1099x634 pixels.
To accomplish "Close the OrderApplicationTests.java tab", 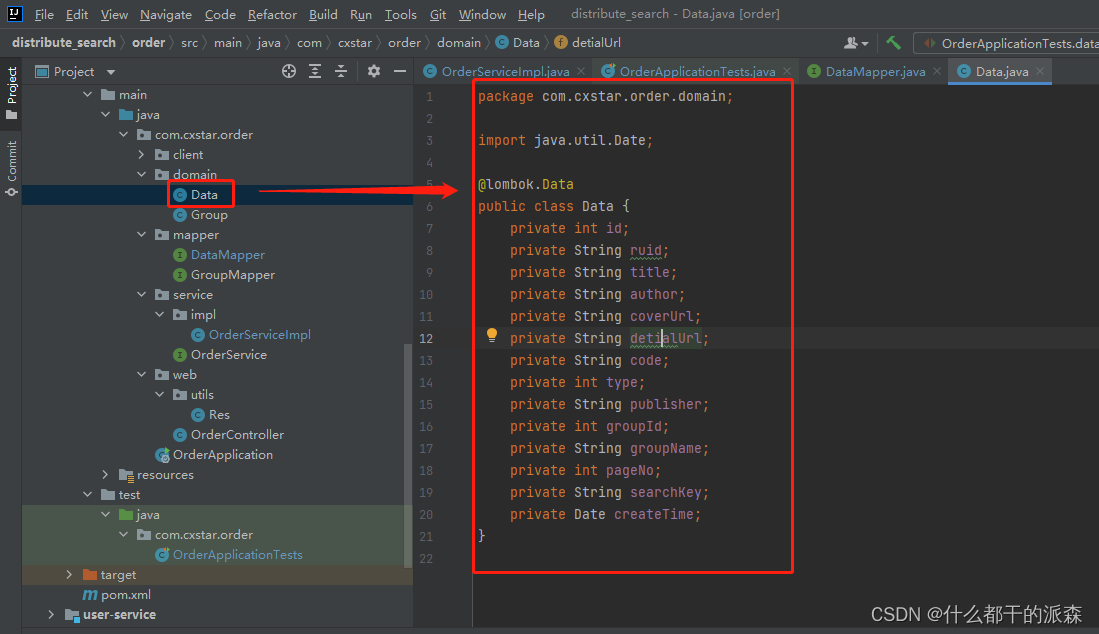I will [787, 71].
